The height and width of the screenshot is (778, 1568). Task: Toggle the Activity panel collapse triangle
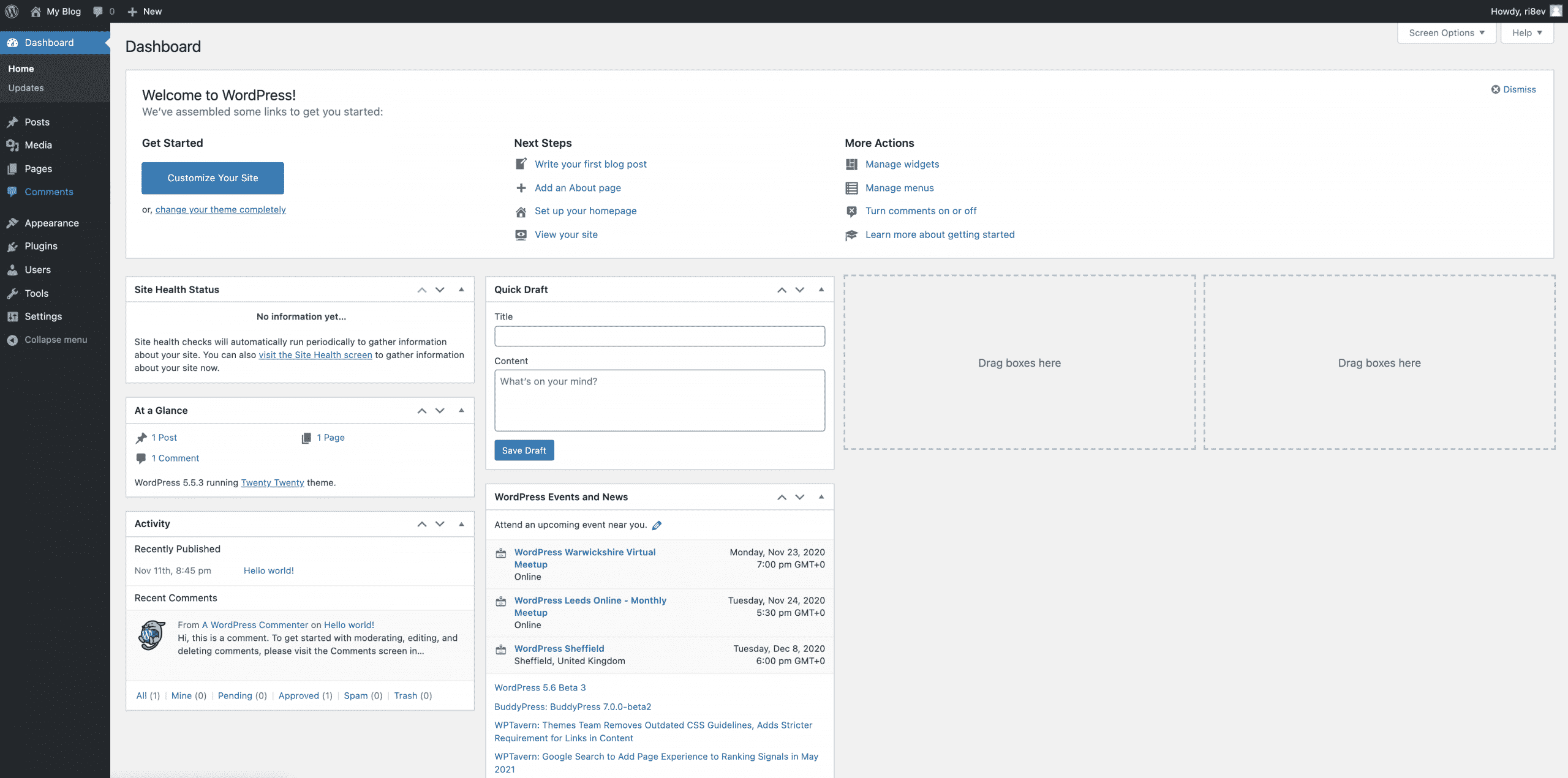461,524
